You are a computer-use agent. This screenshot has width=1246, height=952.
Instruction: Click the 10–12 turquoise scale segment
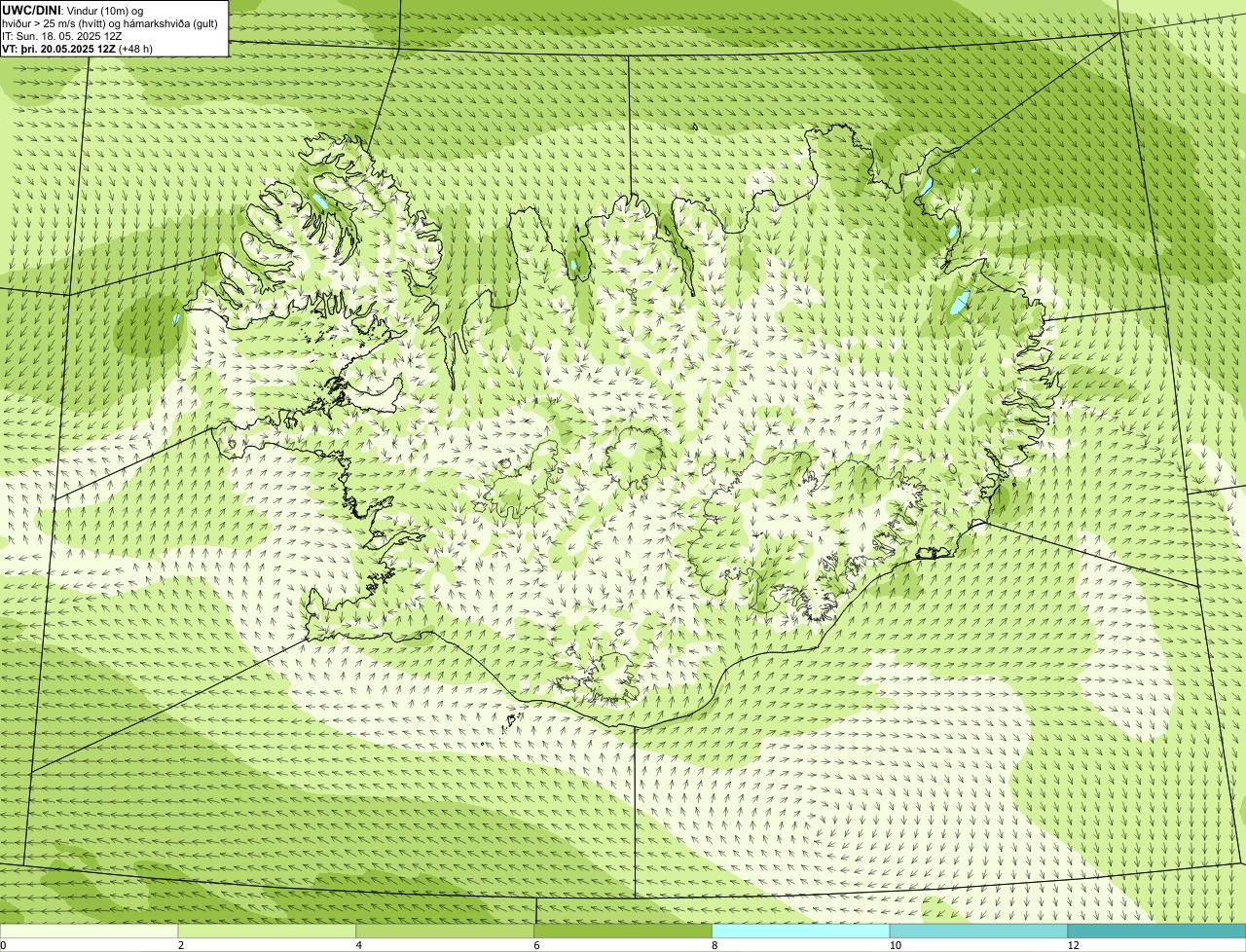coord(979,931)
